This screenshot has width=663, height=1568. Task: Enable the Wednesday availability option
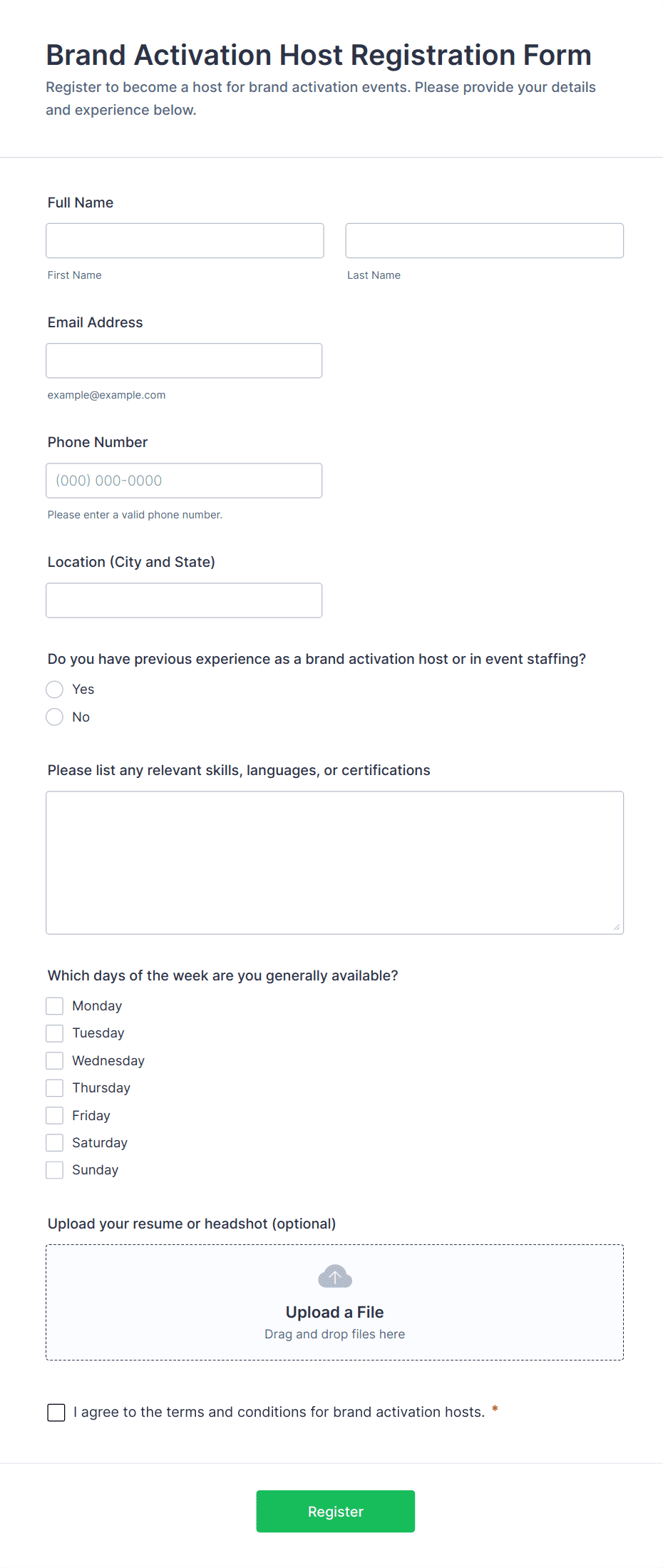54,1060
